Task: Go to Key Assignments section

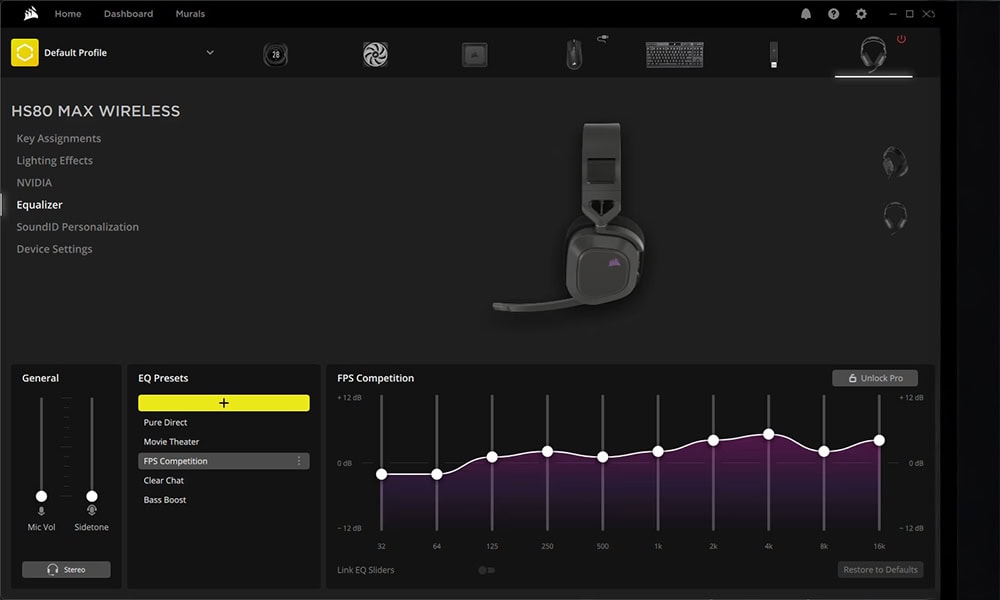Action: pos(59,138)
